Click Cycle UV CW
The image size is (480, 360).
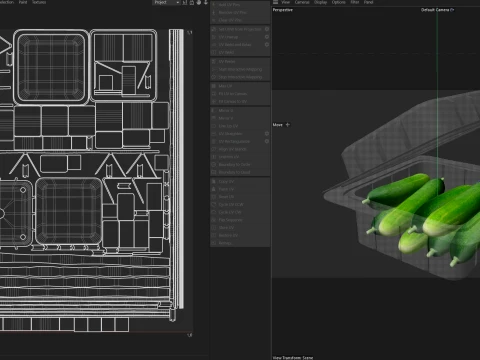(240, 212)
